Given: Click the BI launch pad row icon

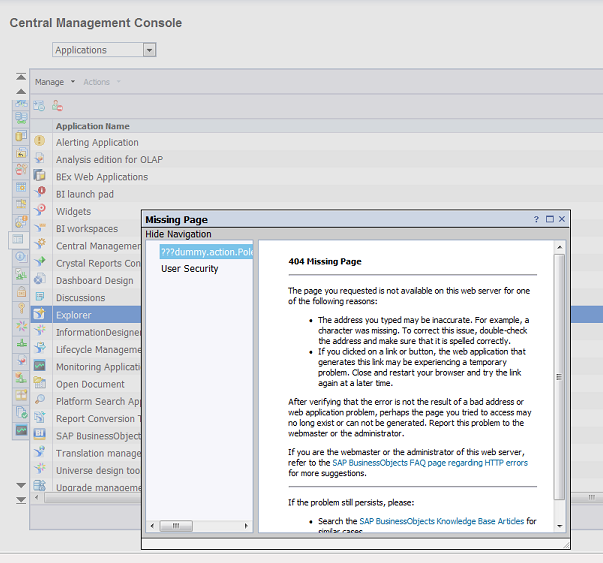Looking at the screenshot, I should (x=40, y=192).
